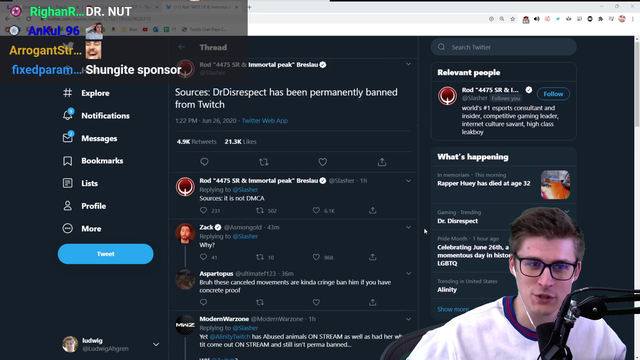Screen dimensions: 640x360
Task: Open options chevron on 'not DMCA' reply
Action: 408,180
